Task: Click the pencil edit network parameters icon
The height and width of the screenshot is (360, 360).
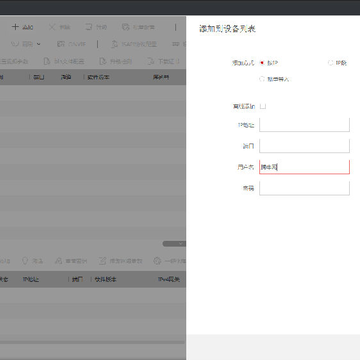Action: [x=102, y=261]
